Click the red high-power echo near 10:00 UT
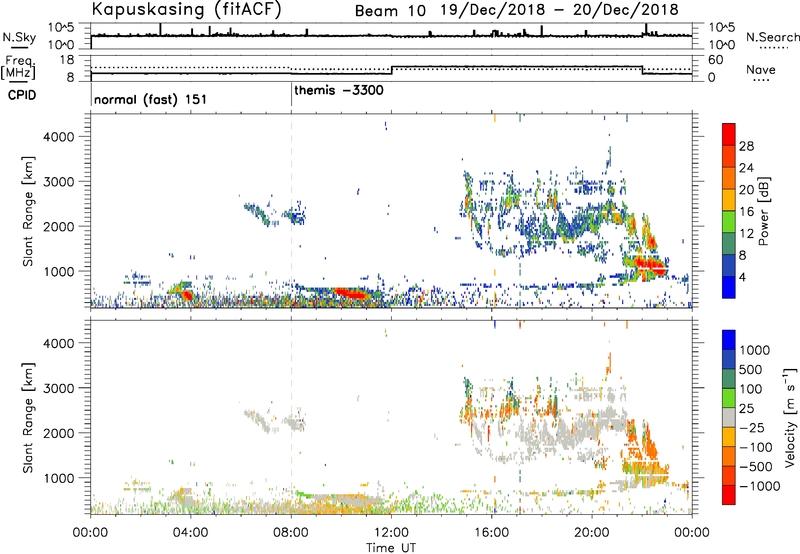Image resolution: width=800 pixels, height=554 pixels. [x=350, y=293]
